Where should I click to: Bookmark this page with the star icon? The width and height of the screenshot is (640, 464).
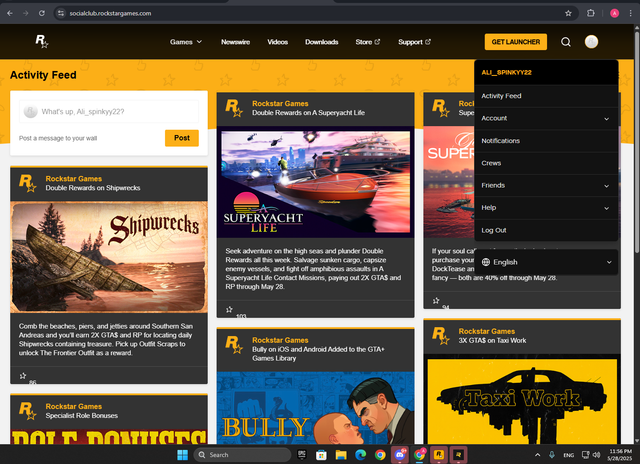(x=568, y=13)
